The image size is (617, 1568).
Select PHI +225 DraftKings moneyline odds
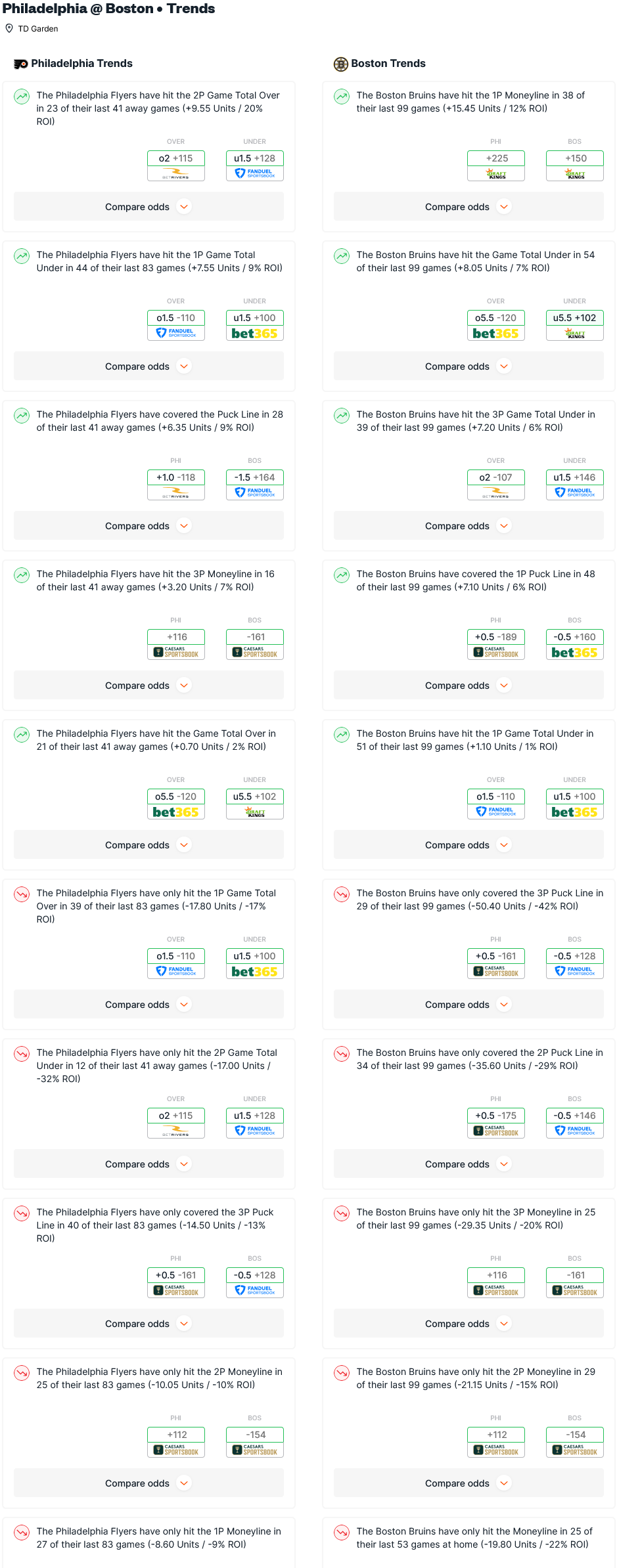[x=496, y=165]
